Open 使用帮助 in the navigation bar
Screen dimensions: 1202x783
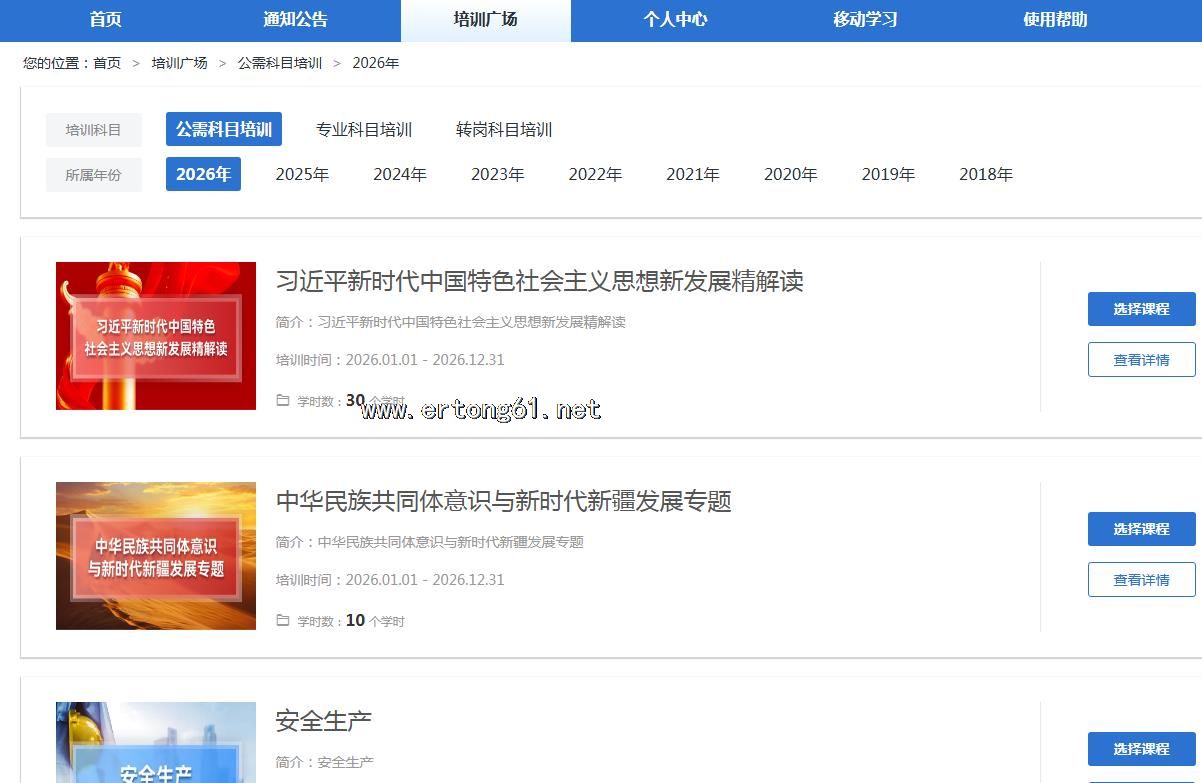1055,20
